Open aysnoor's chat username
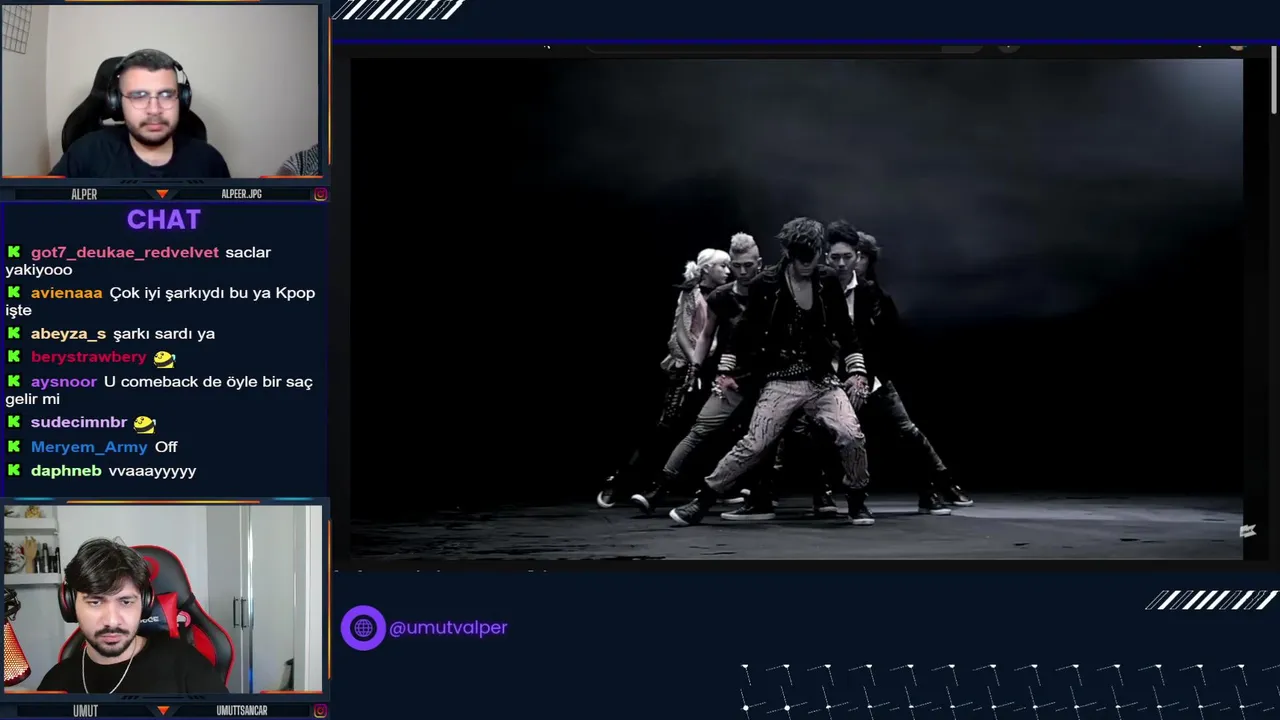The width and height of the screenshot is (1280, 720). (64, 382)
